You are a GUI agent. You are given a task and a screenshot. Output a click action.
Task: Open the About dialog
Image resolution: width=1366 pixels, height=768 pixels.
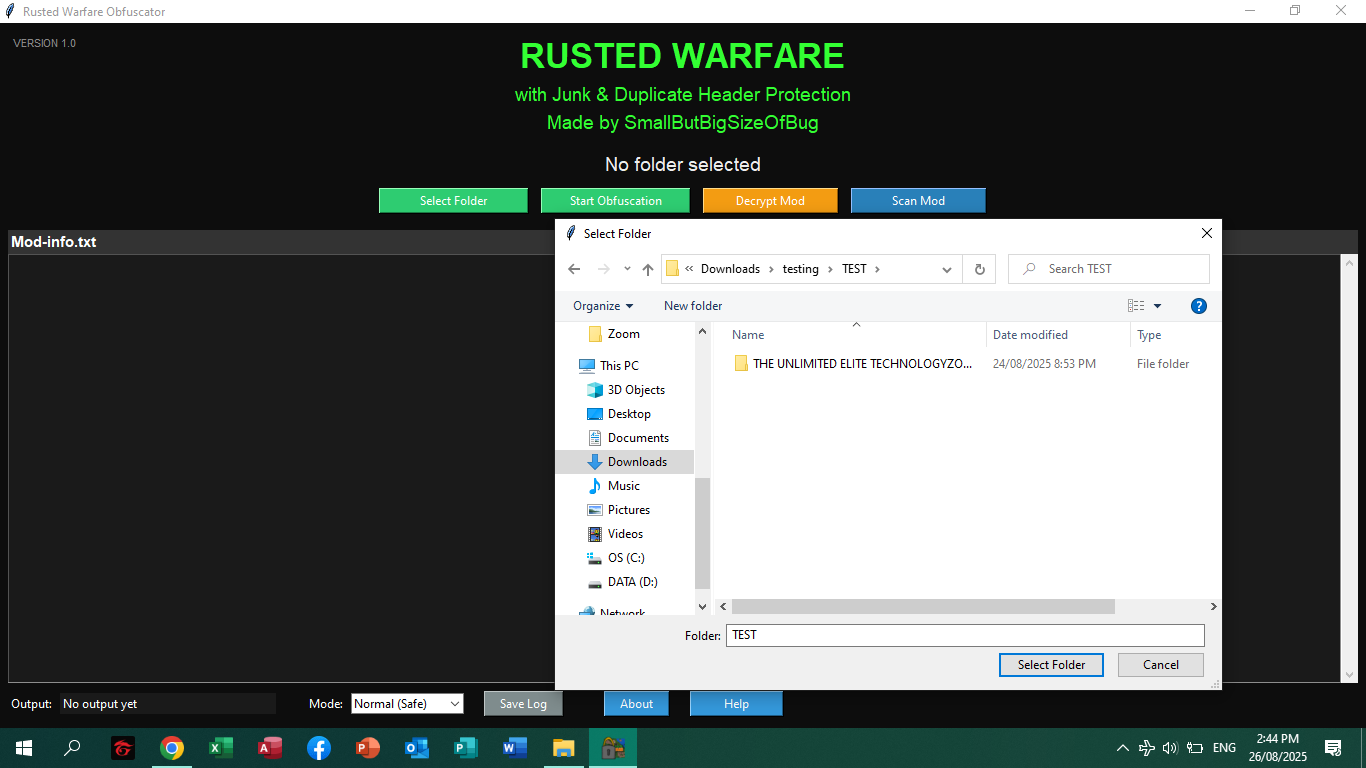[x=636, y=704]
